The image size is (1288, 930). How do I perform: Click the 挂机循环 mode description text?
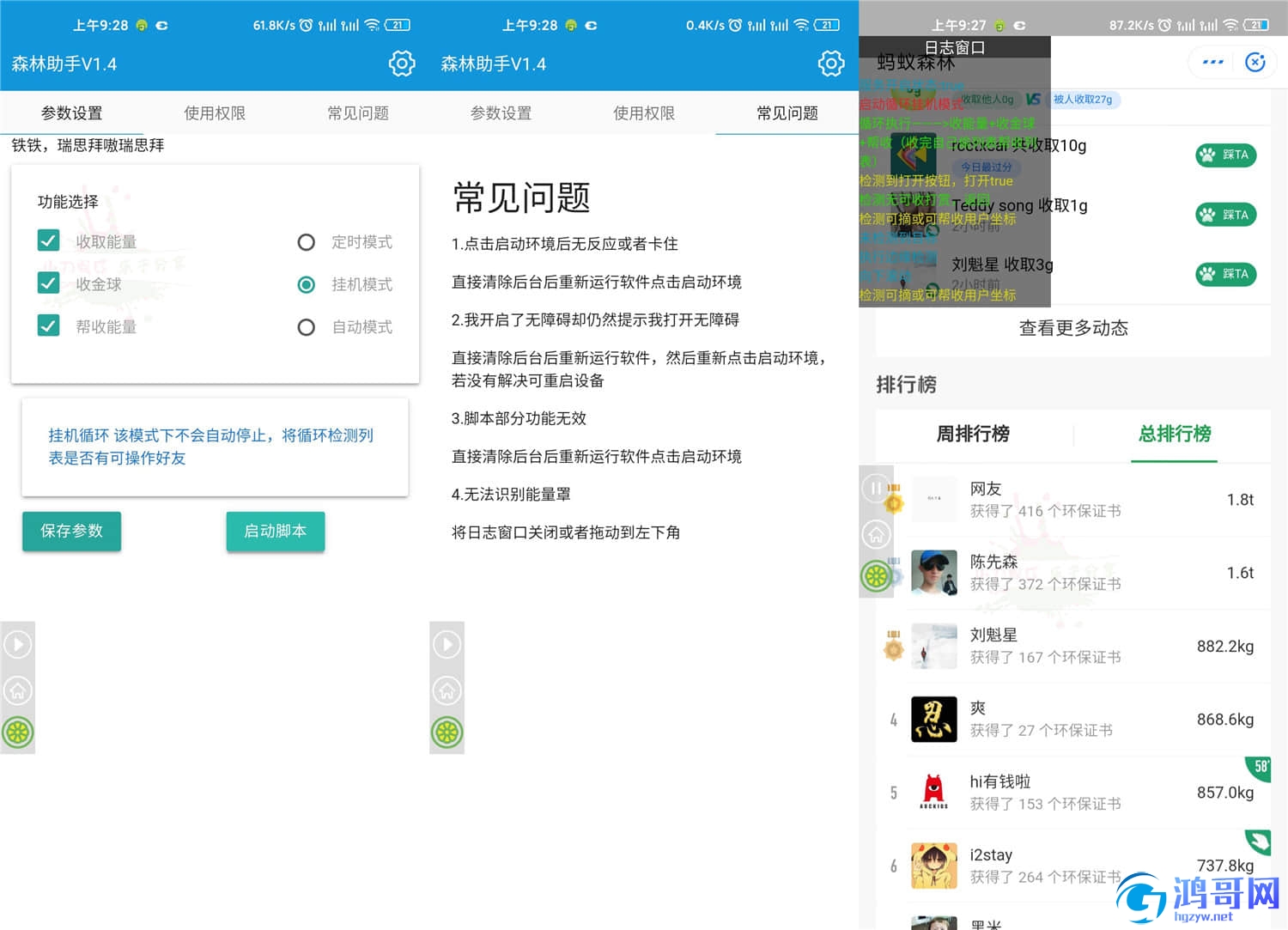(x=211, y=447)
